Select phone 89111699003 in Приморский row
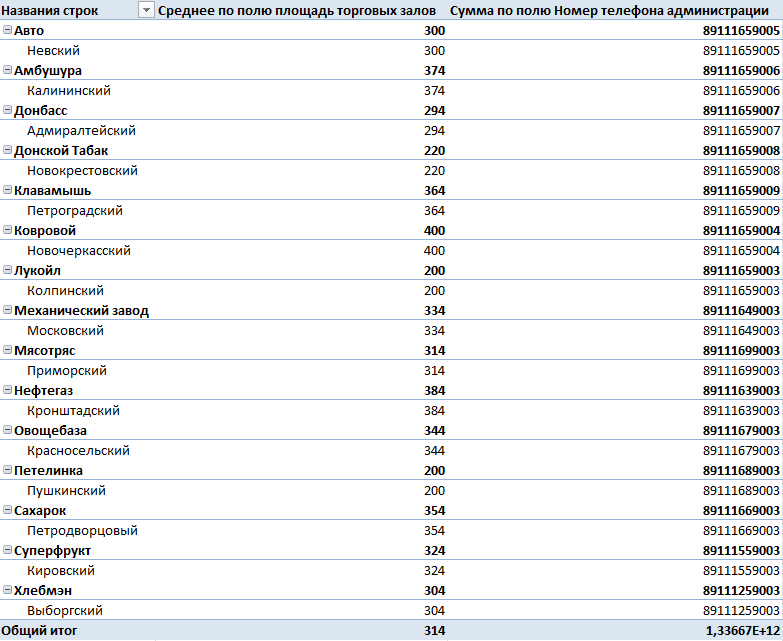This screenshot has height=641, width=783. click(742, 370)
